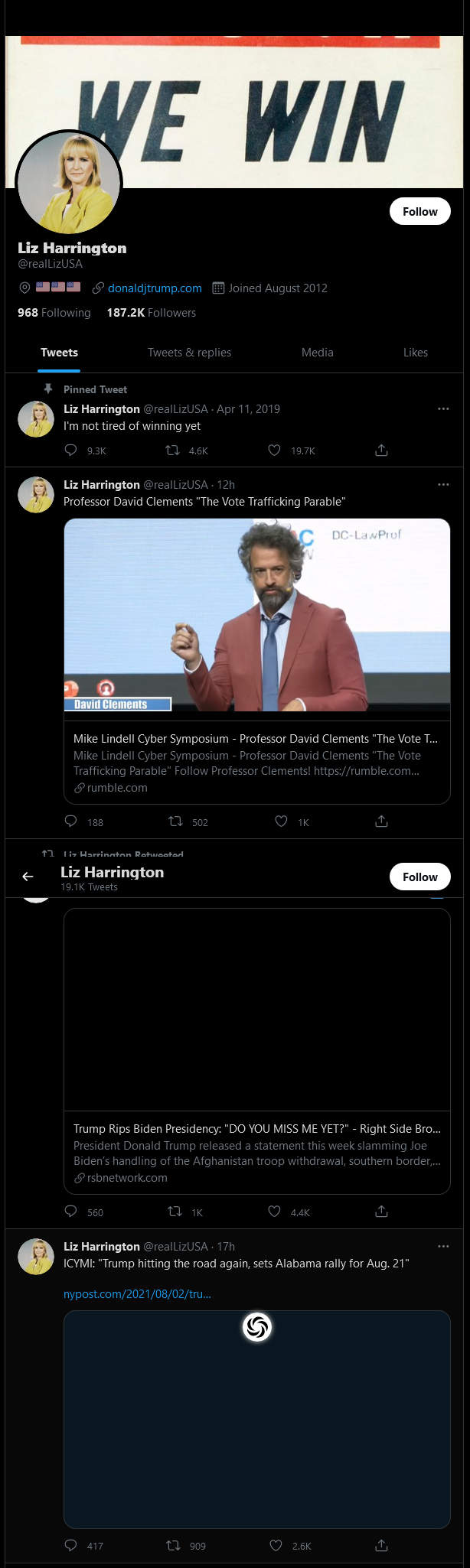Open the Trump Rips Biden Presidency article card
The width and height of the screenshot is (470, 1568).
click(x=257, y=1152)
